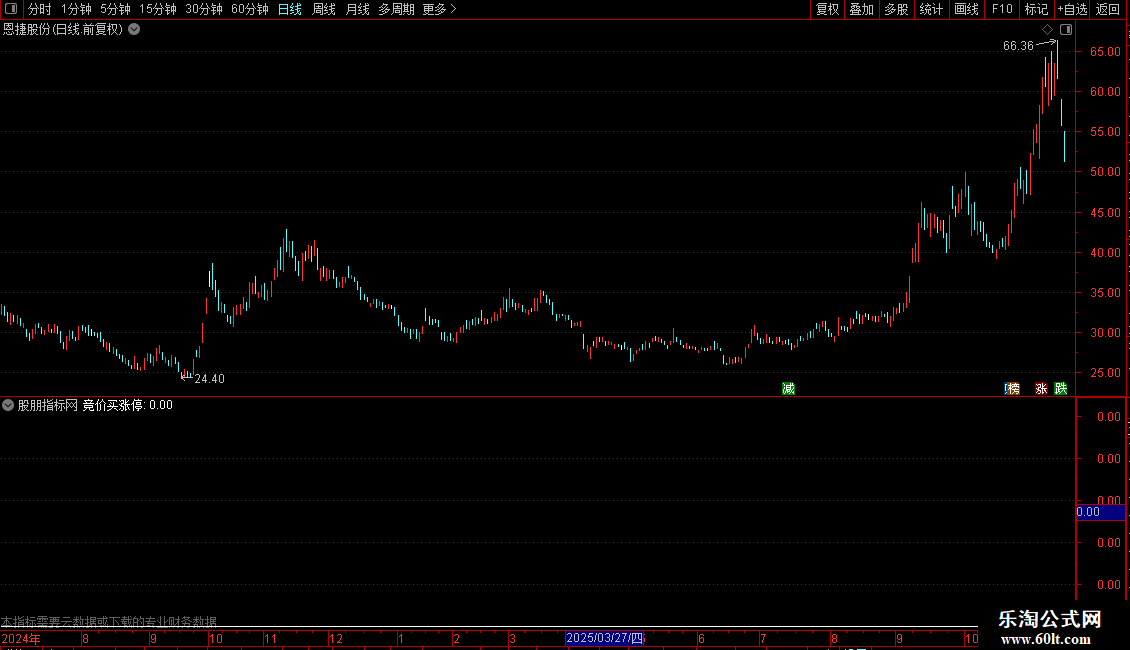Click the 竞价买涨停 indicator label
The width and height of the screenshot is (1130, 650).
[x=127, y=405]
